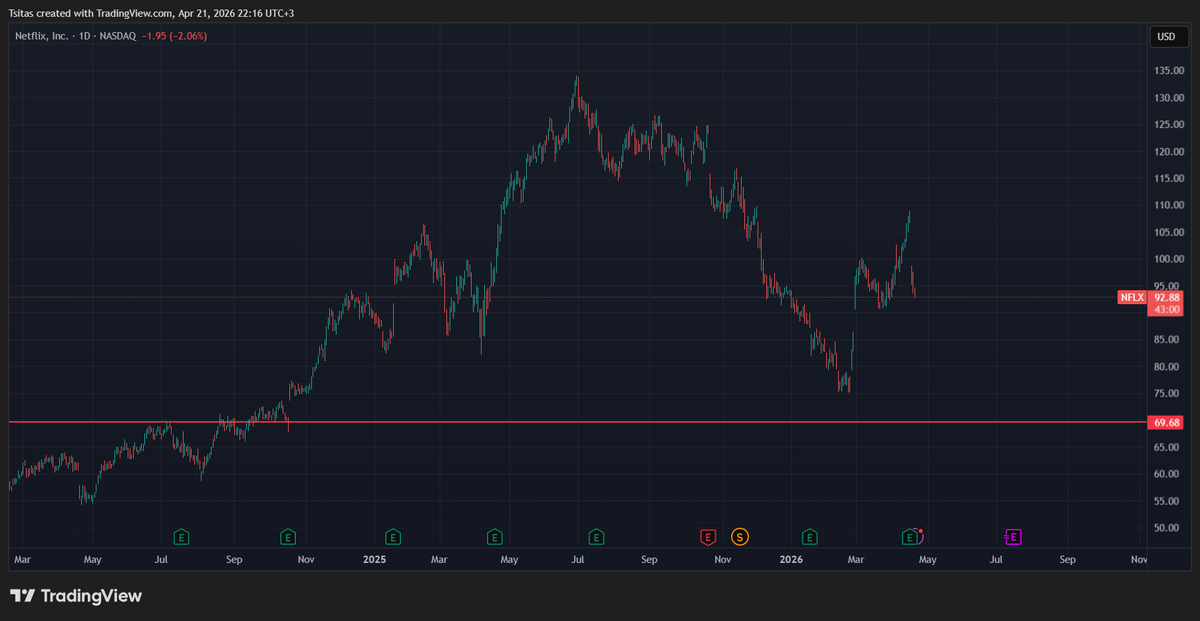Select the red 69.68 price label

[x=1167, y=423]
